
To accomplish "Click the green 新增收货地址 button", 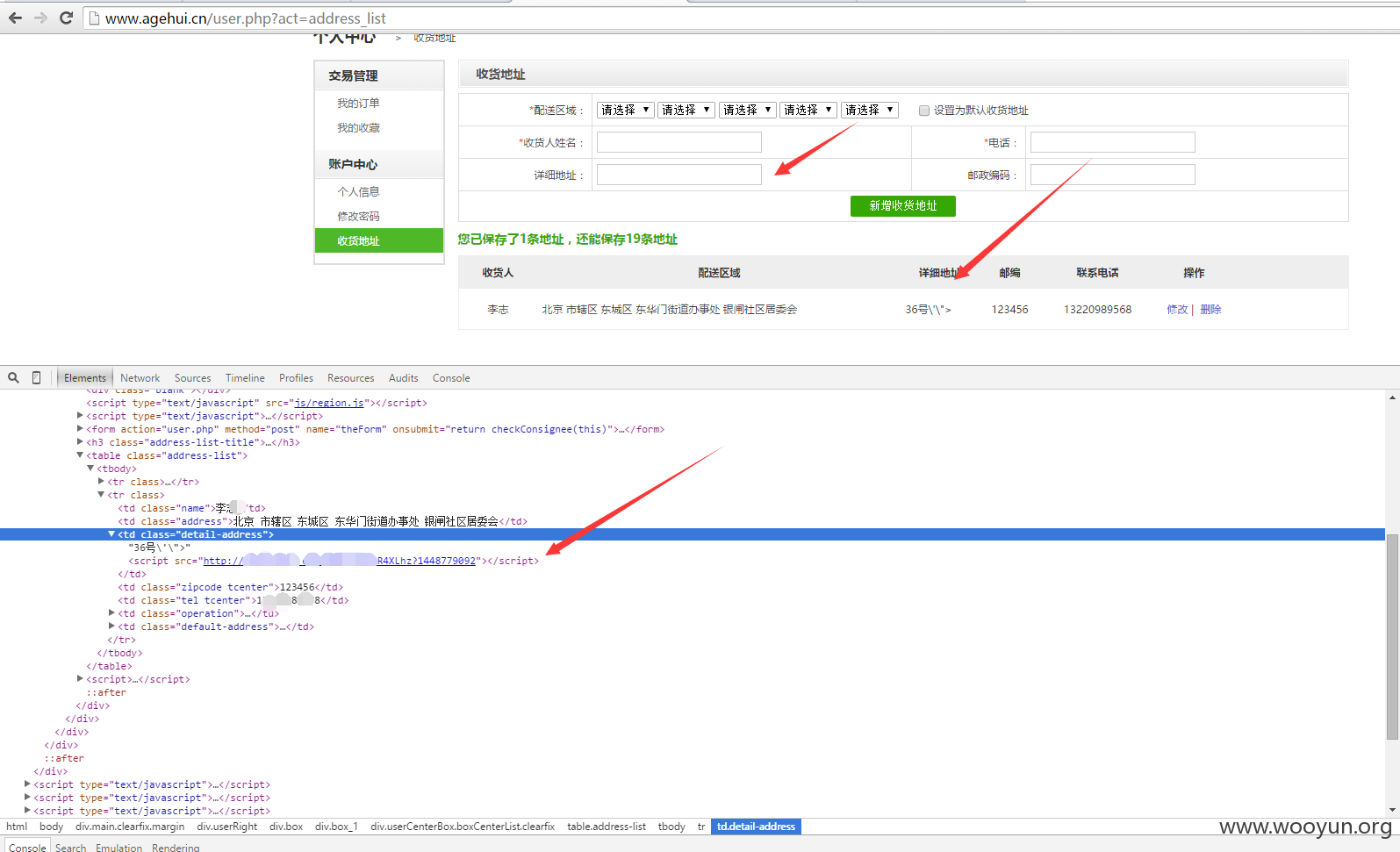I will 903,205.
